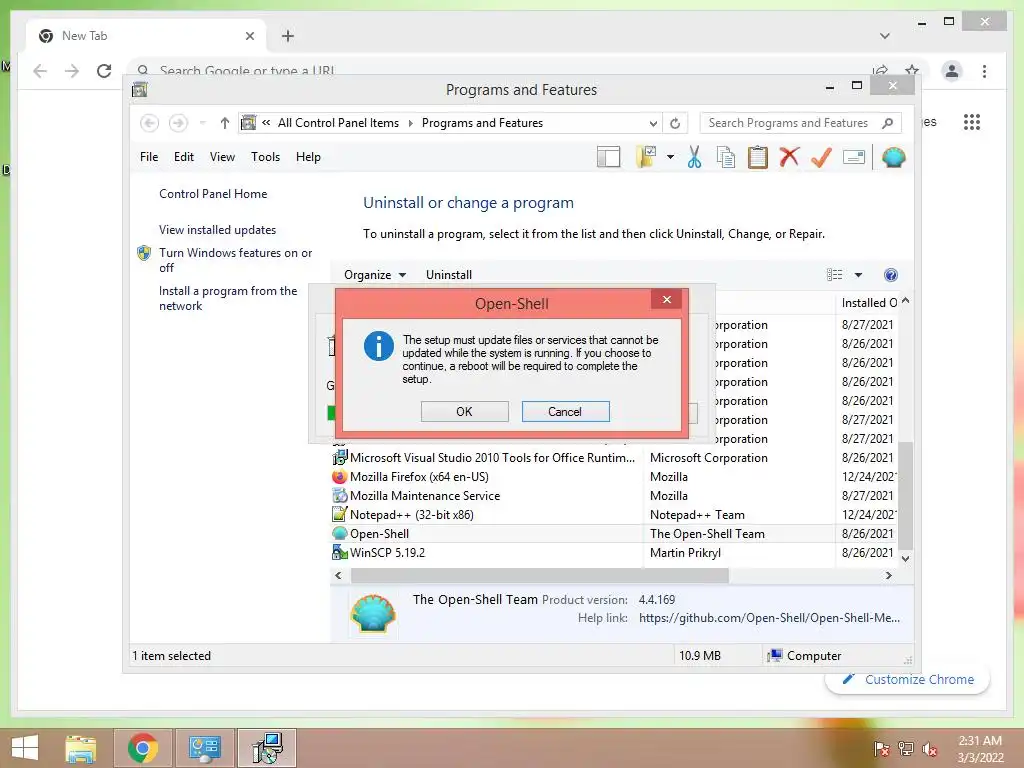Open the folder options dropdown arrow

pos(670,157)
